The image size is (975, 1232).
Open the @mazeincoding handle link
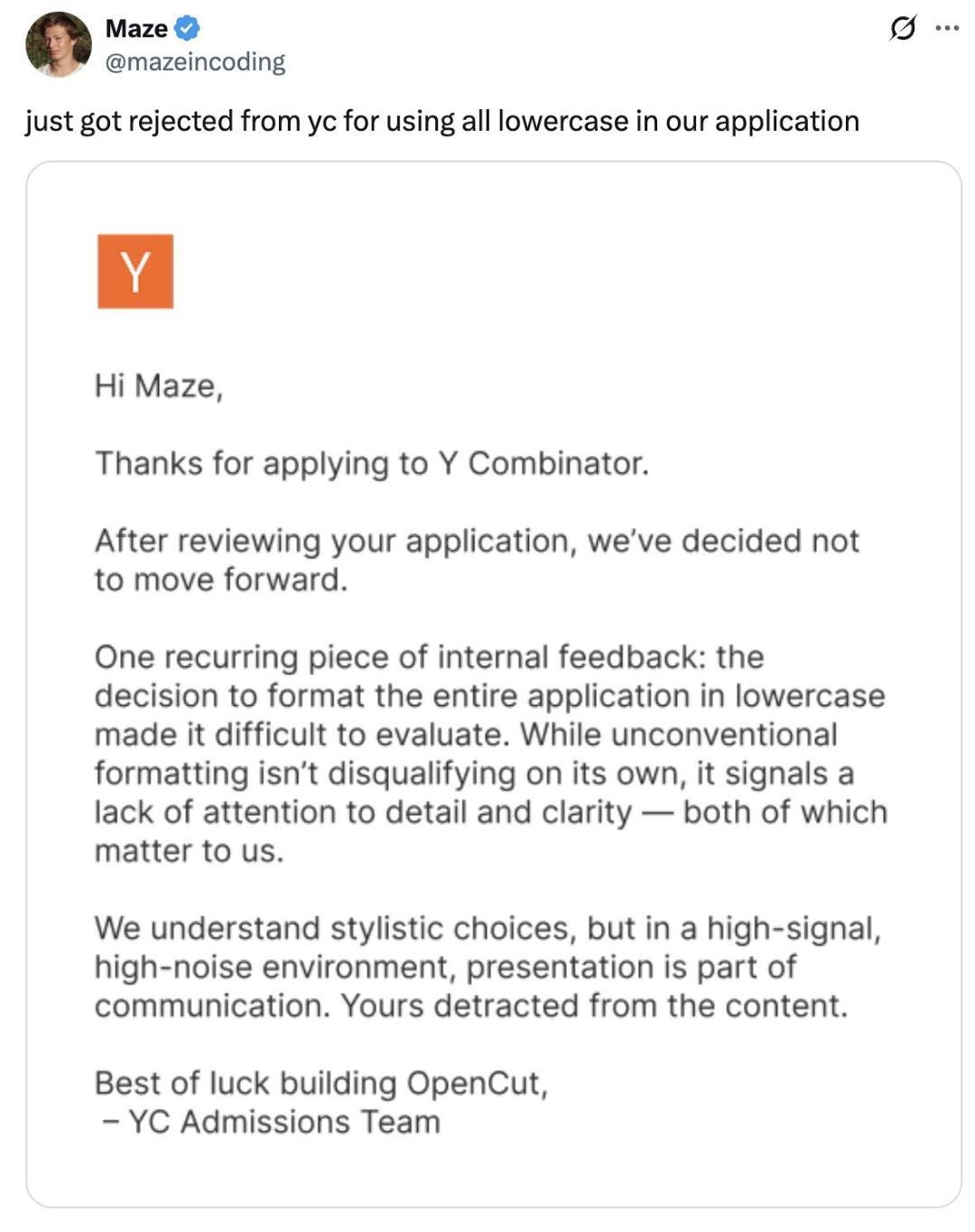[x=195, y=61]
